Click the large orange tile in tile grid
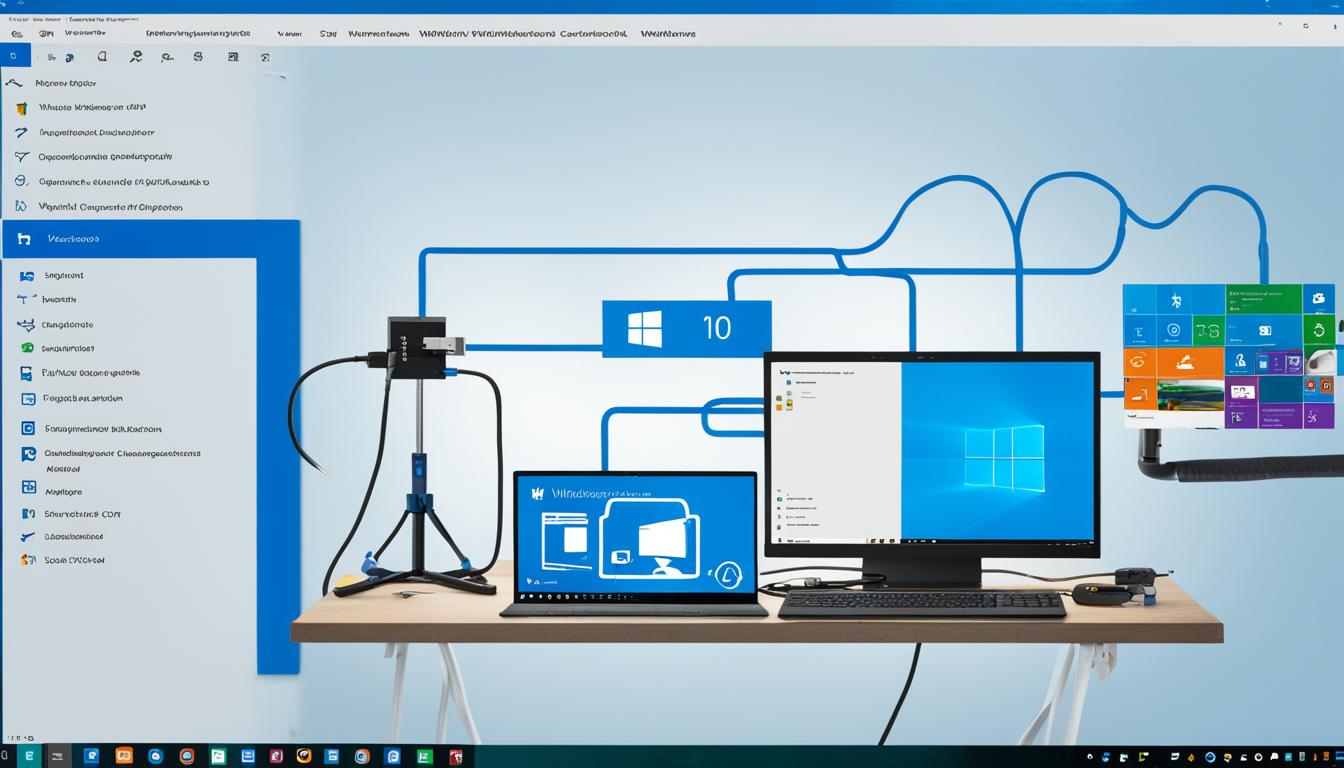Screen dimensions: 1344x768 (1190, 362)
